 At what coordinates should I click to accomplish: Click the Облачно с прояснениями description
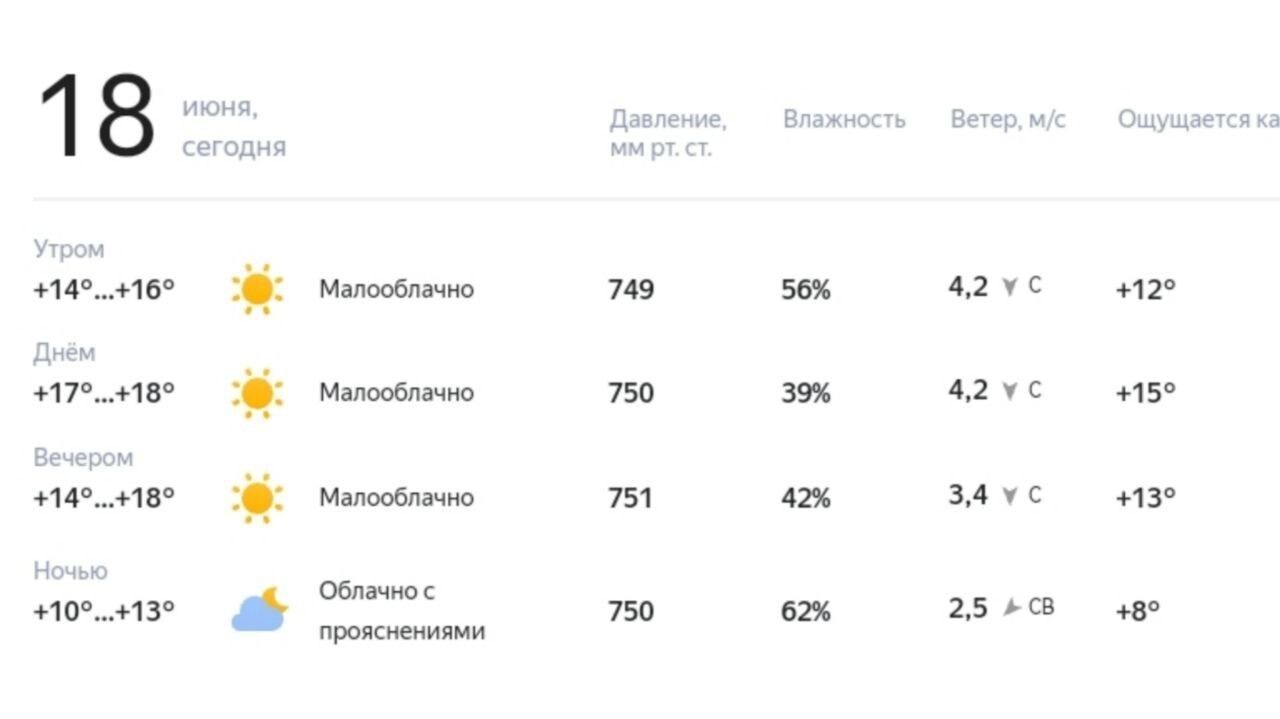402,611
